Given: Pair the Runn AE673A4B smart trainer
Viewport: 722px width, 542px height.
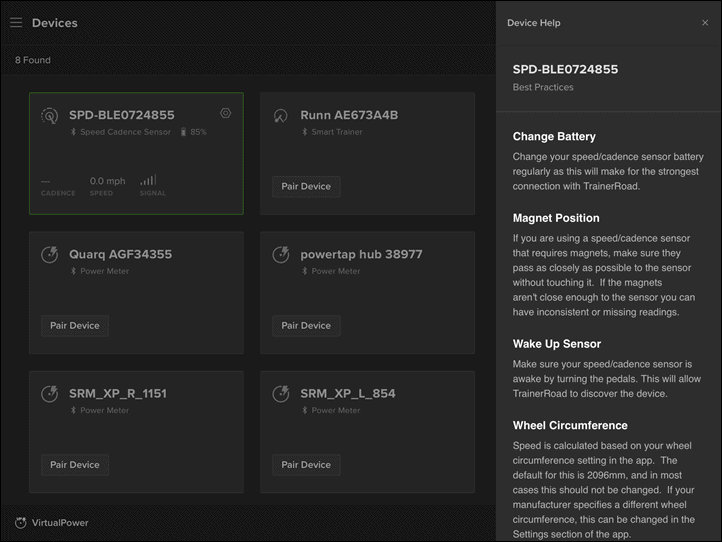Looking at the screenshot, I should pyautogui.click(x=306, y=186).
